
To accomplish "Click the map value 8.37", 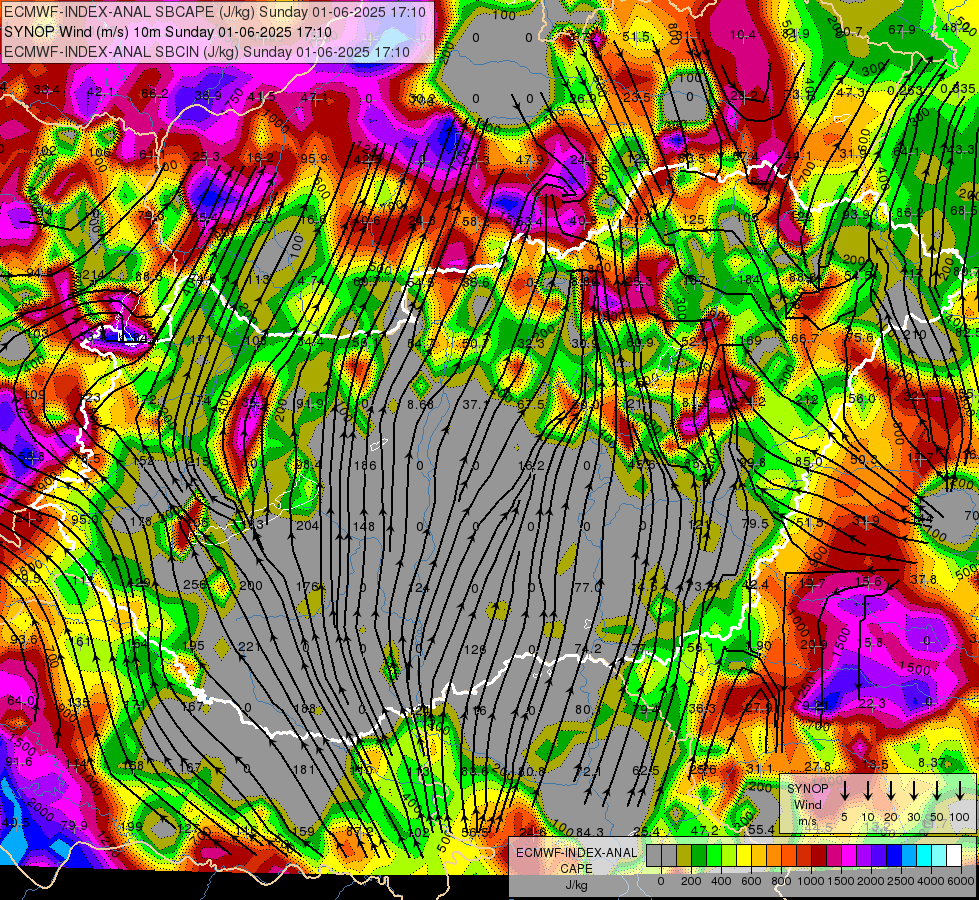I will (x=932, y=762).
